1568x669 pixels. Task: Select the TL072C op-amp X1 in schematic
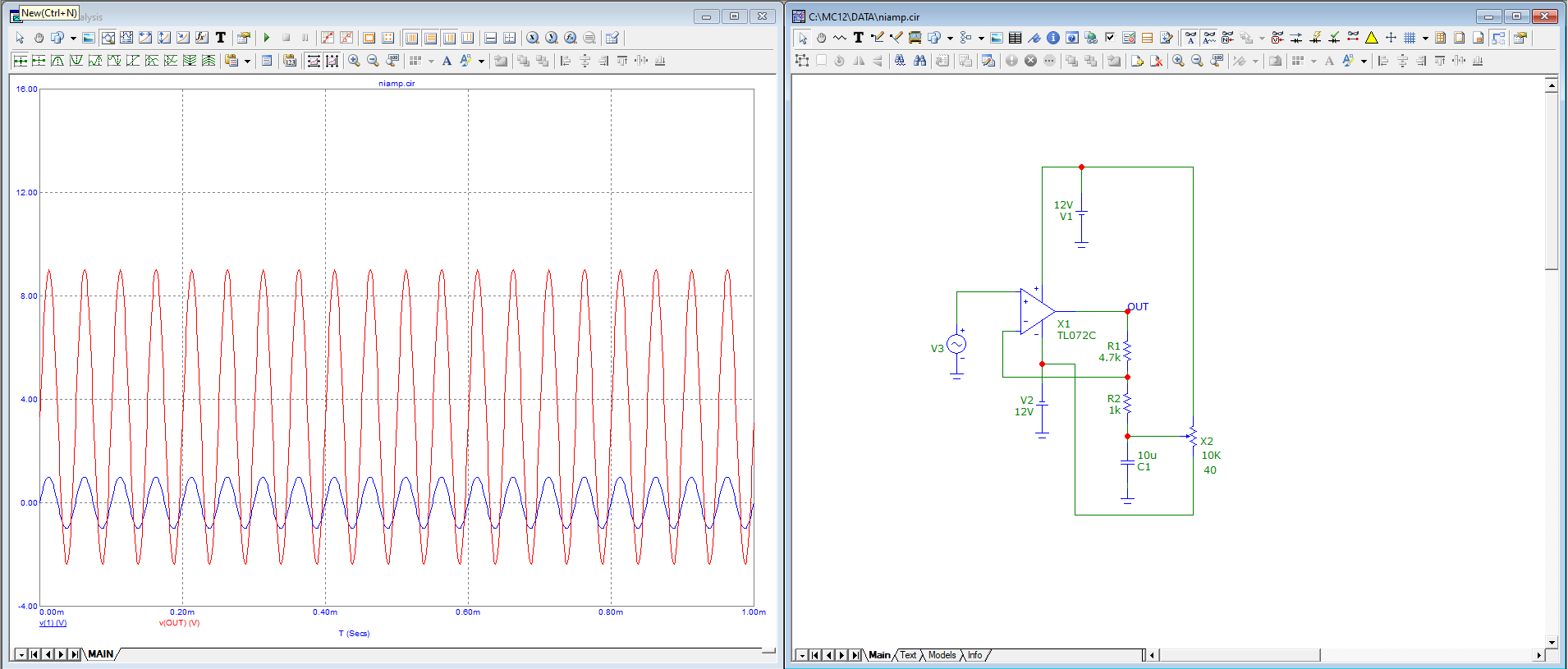[1038, 311]
